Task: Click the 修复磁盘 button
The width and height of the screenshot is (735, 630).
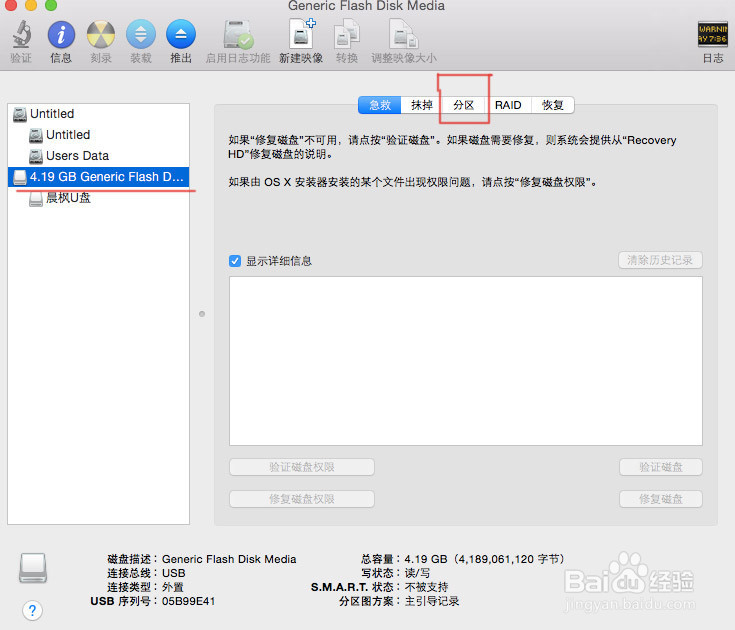Action: pyautogui.click(x=661, y=499)
